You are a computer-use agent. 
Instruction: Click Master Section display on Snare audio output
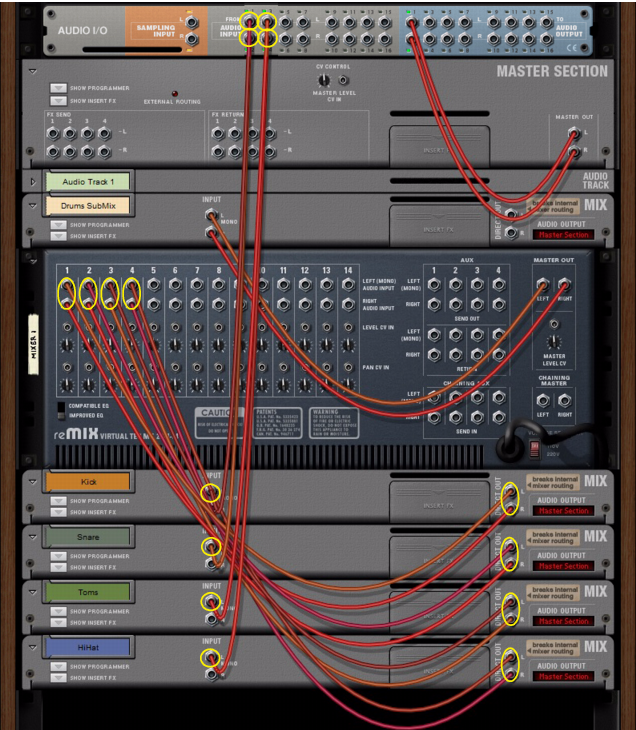563,566
